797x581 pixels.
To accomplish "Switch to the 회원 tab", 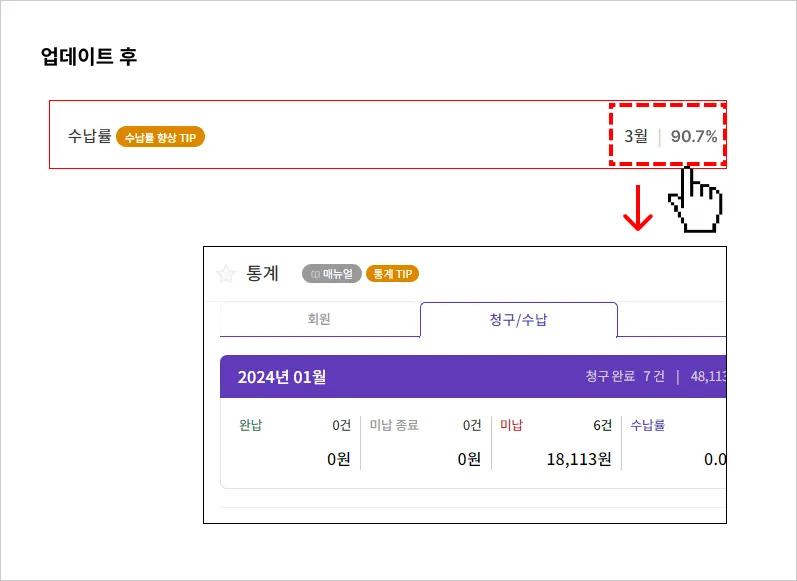I will coord(319,319).
